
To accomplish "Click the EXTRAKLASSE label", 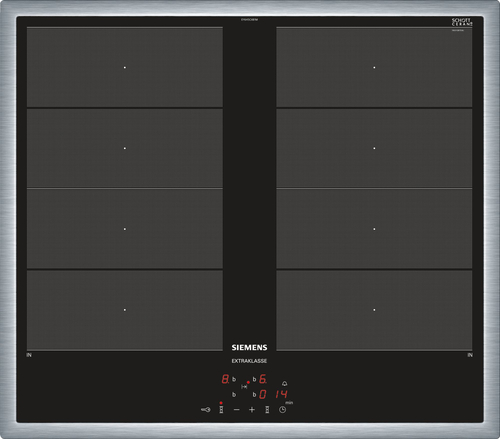I will pos(249,361).
